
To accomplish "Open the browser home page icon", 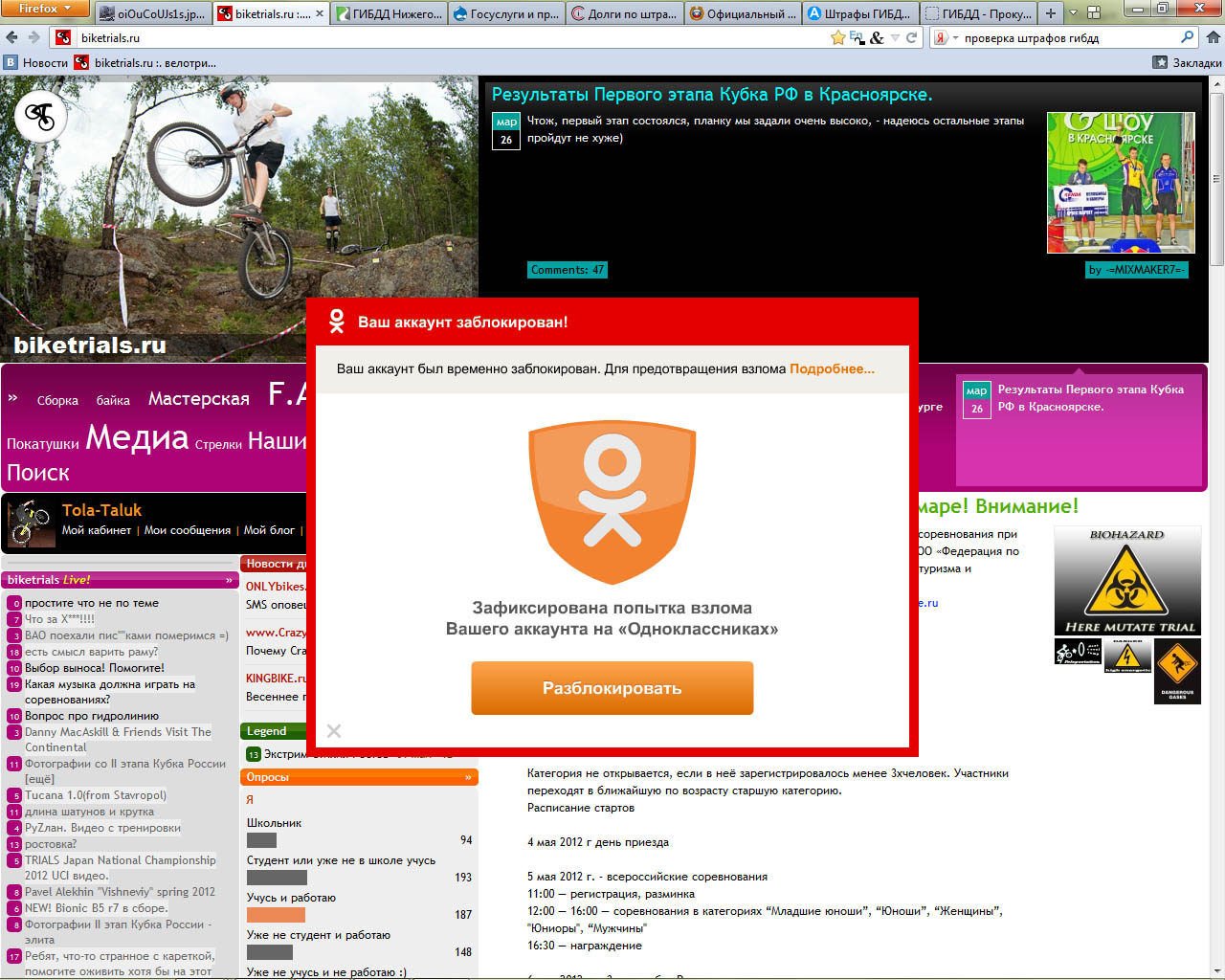I will pyautogui.click(x=1213, y=37).
